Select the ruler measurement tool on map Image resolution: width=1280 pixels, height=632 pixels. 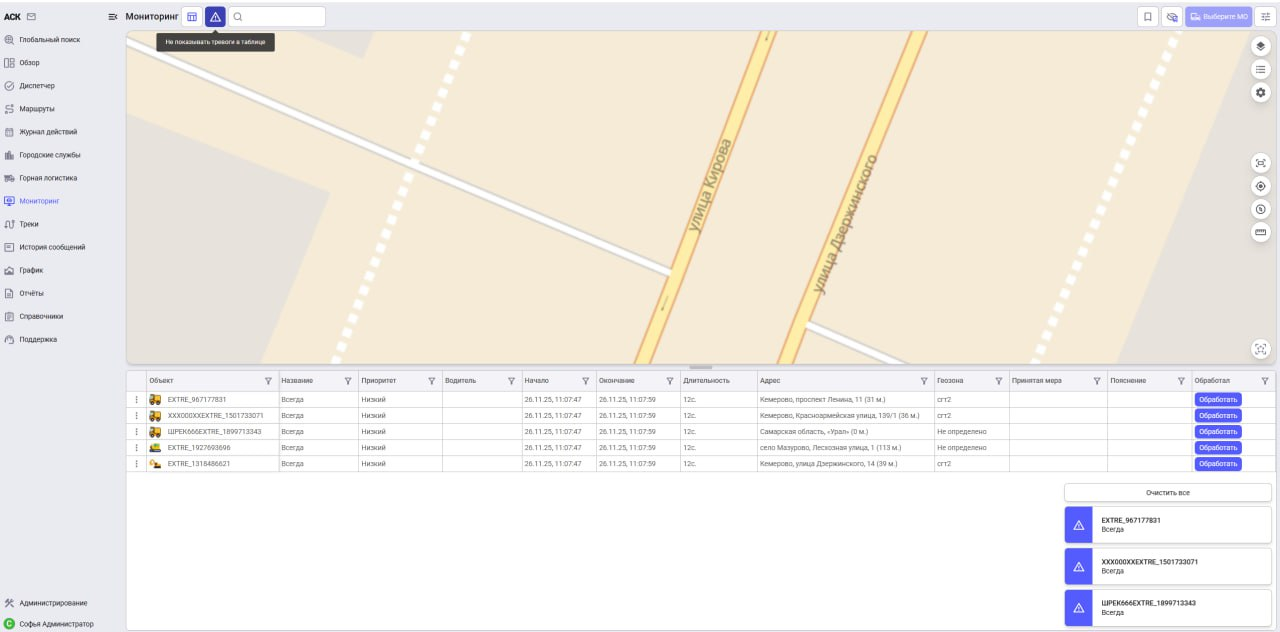click(1260, 232)
